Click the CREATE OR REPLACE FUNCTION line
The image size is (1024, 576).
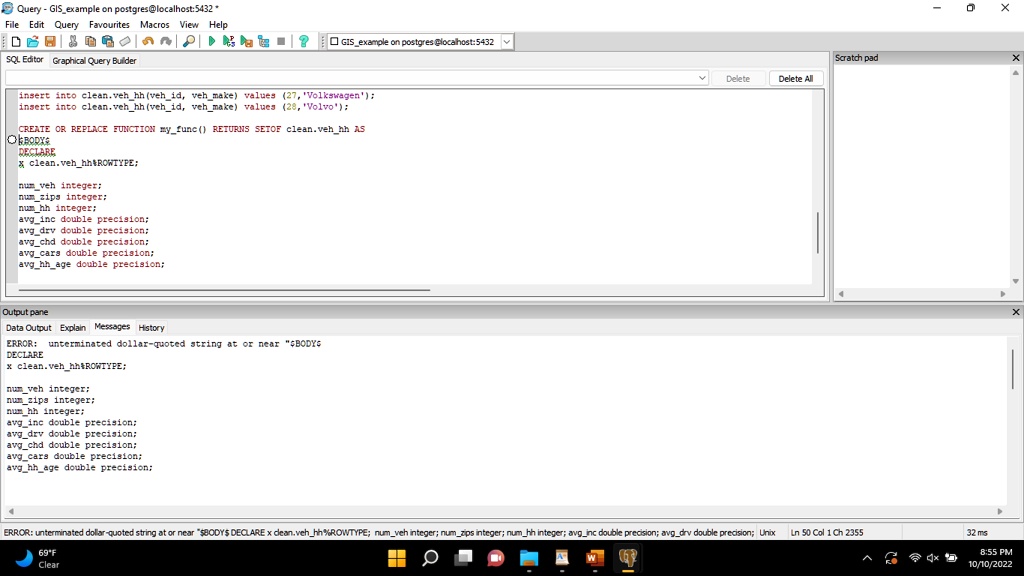click(x=192, y=129)
